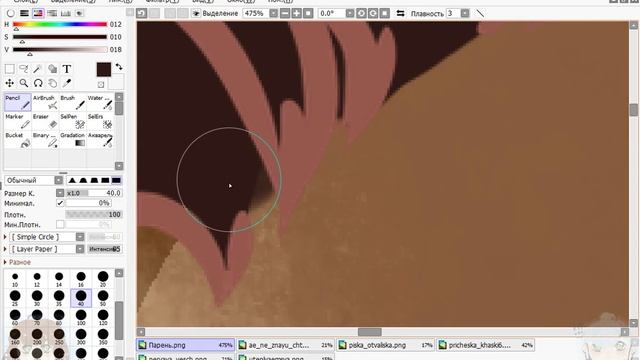Select the Water brush tool
The width and height of the screenshot is (640, 360).
pyautogui.click(x=100, y=102)
